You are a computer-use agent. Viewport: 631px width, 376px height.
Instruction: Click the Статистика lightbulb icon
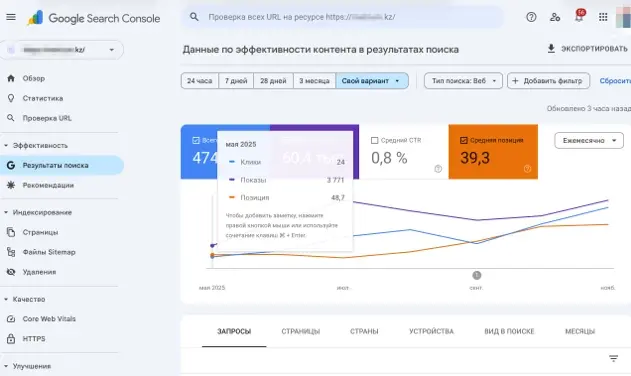11,98
